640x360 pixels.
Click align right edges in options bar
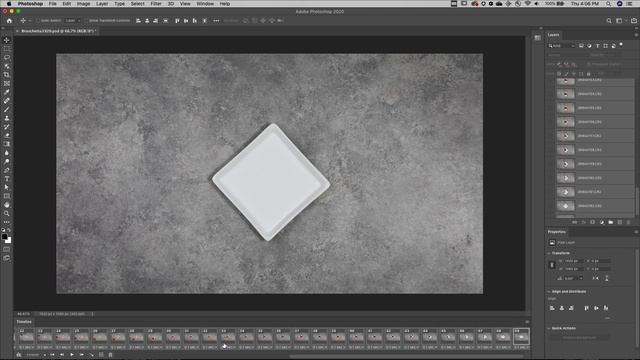pyautogui.click(x=156, y=20)
